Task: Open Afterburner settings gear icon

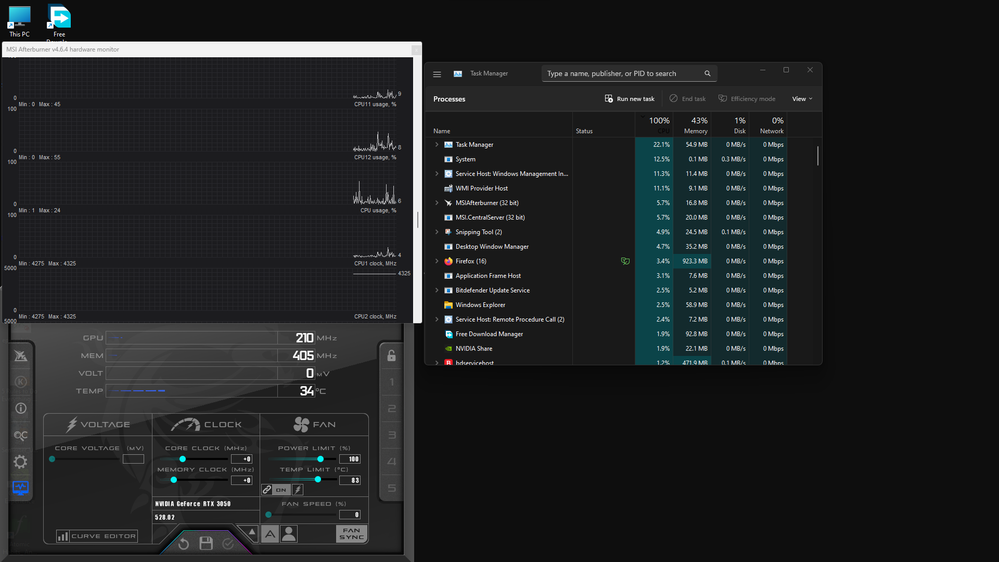Action: (x=20, y=461)
